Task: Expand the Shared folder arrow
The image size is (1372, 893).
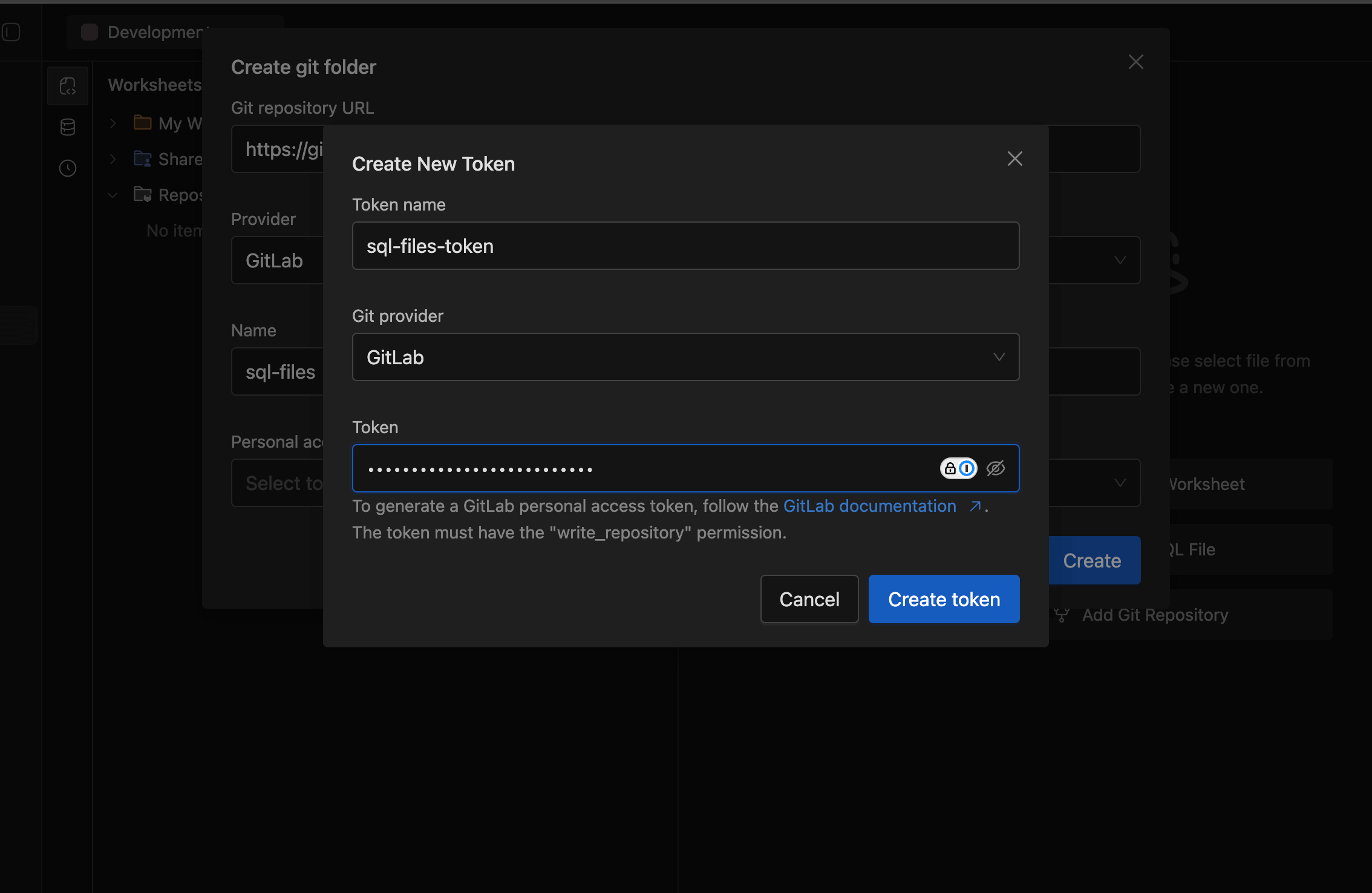Action: pos(113,159)
